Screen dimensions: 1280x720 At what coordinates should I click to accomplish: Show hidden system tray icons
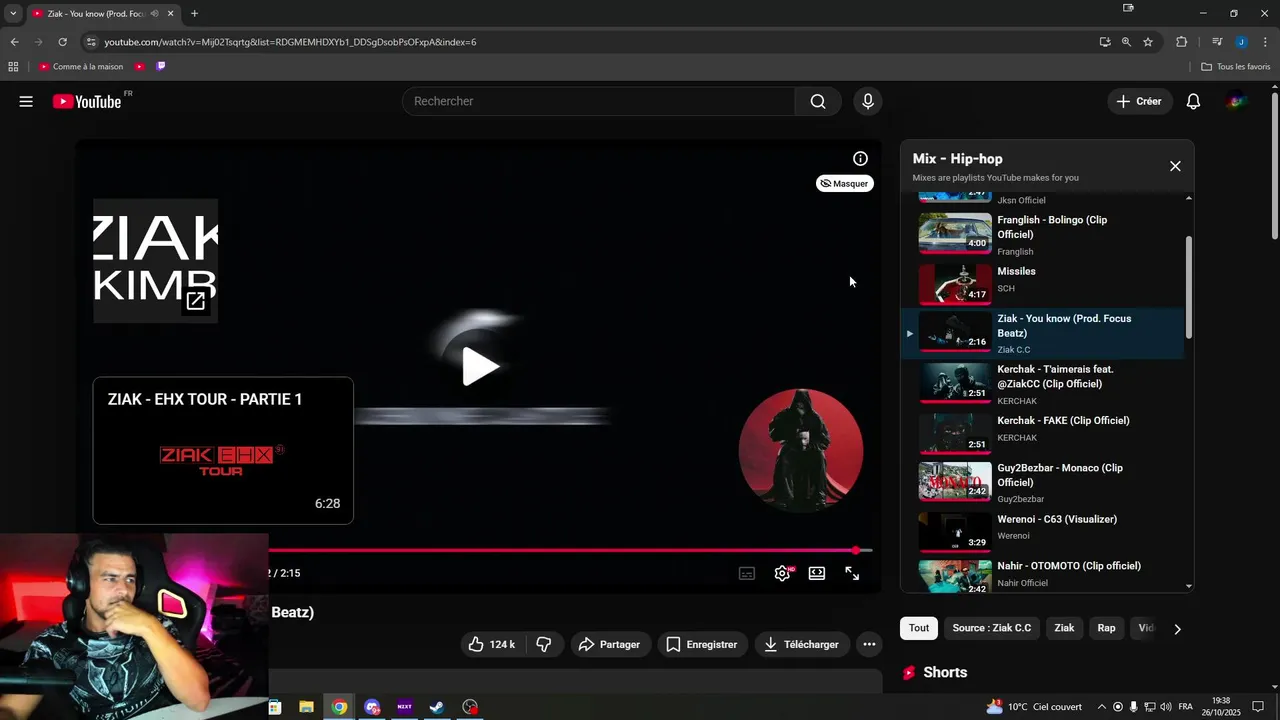[1102, 707]
